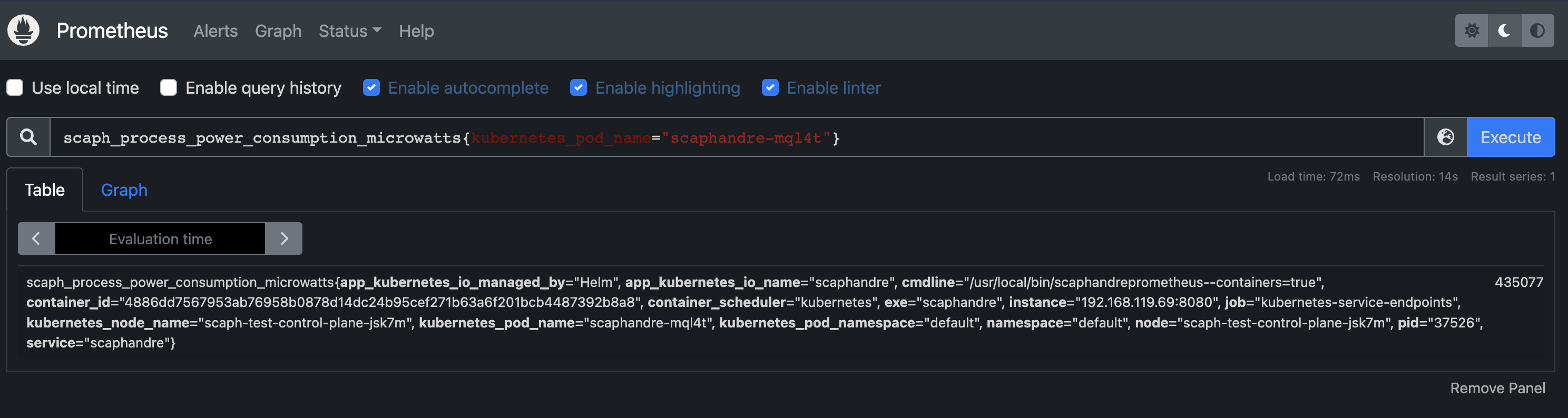Click the service="scaphandre" label

pos(98,343)
